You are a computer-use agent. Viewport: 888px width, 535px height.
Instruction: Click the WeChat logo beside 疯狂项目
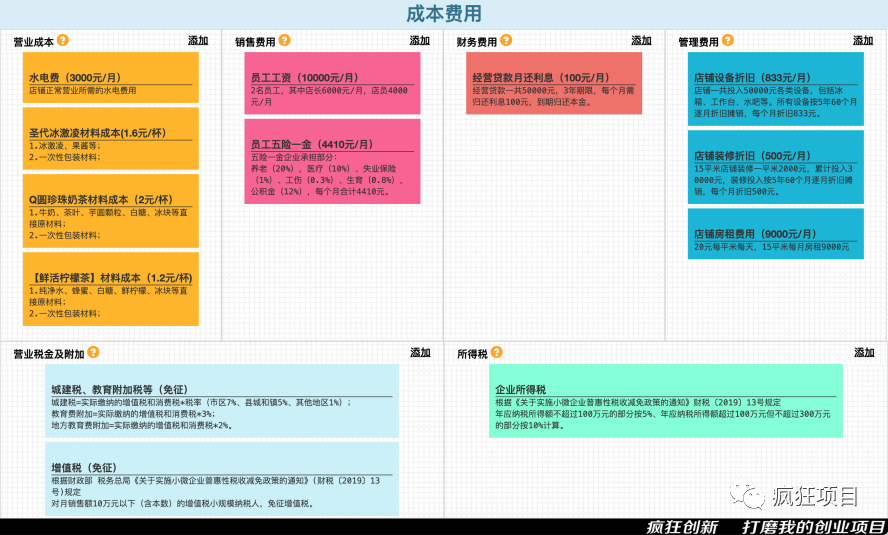(747, 495)
